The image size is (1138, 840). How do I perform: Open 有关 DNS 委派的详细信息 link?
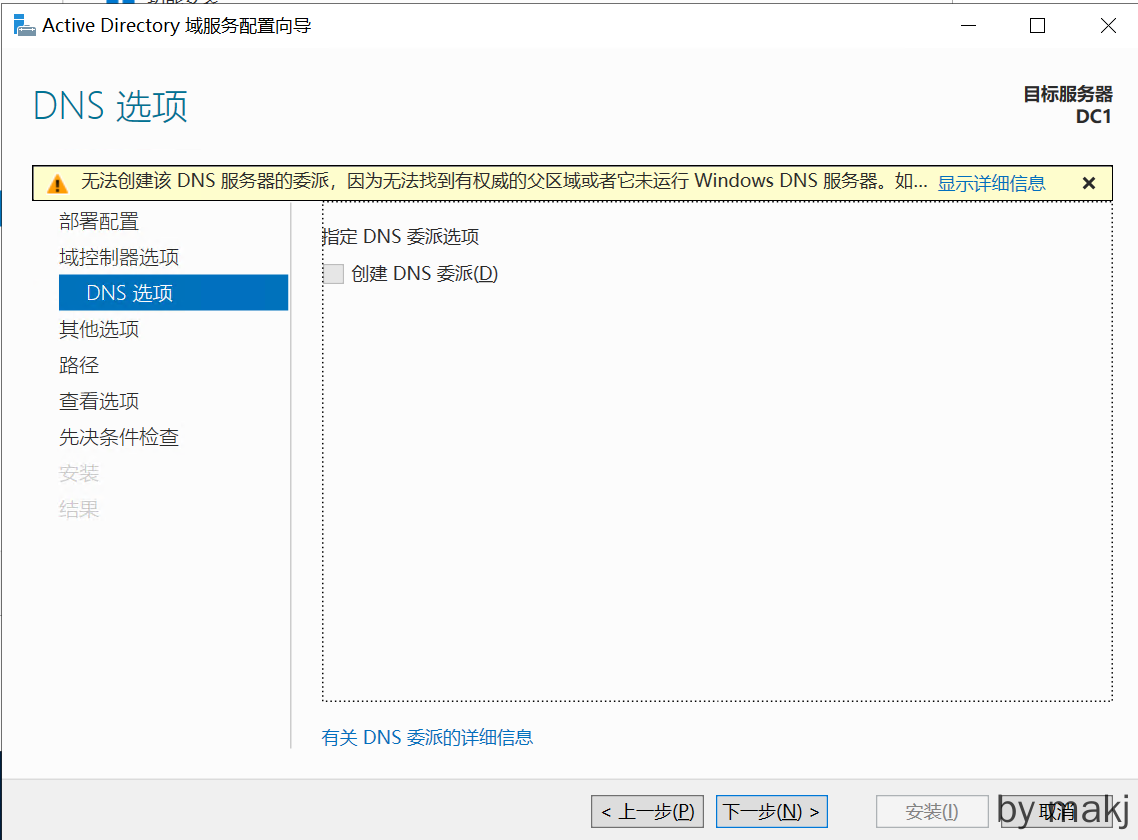[x=427, y=737]
